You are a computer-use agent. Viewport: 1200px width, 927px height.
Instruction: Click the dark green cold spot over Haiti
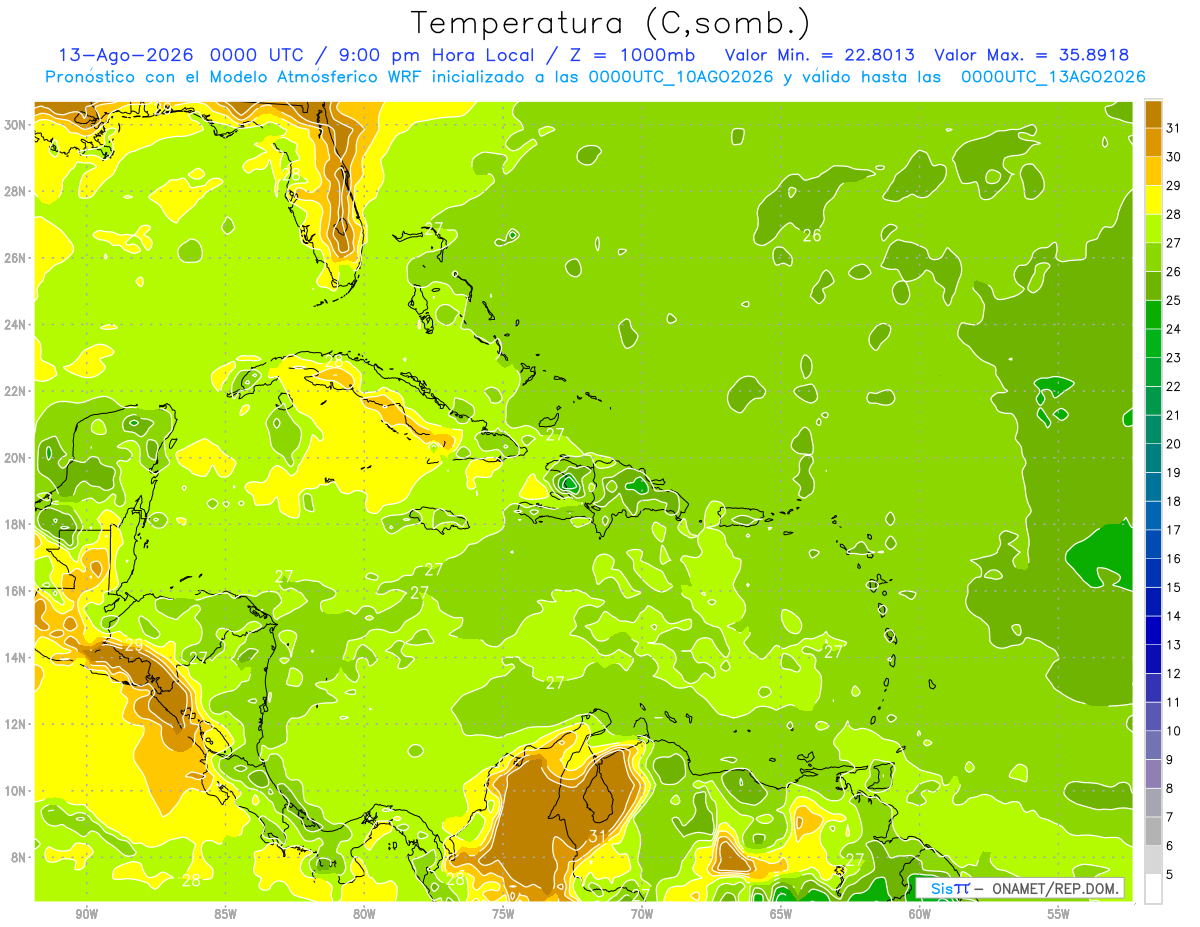568,483
